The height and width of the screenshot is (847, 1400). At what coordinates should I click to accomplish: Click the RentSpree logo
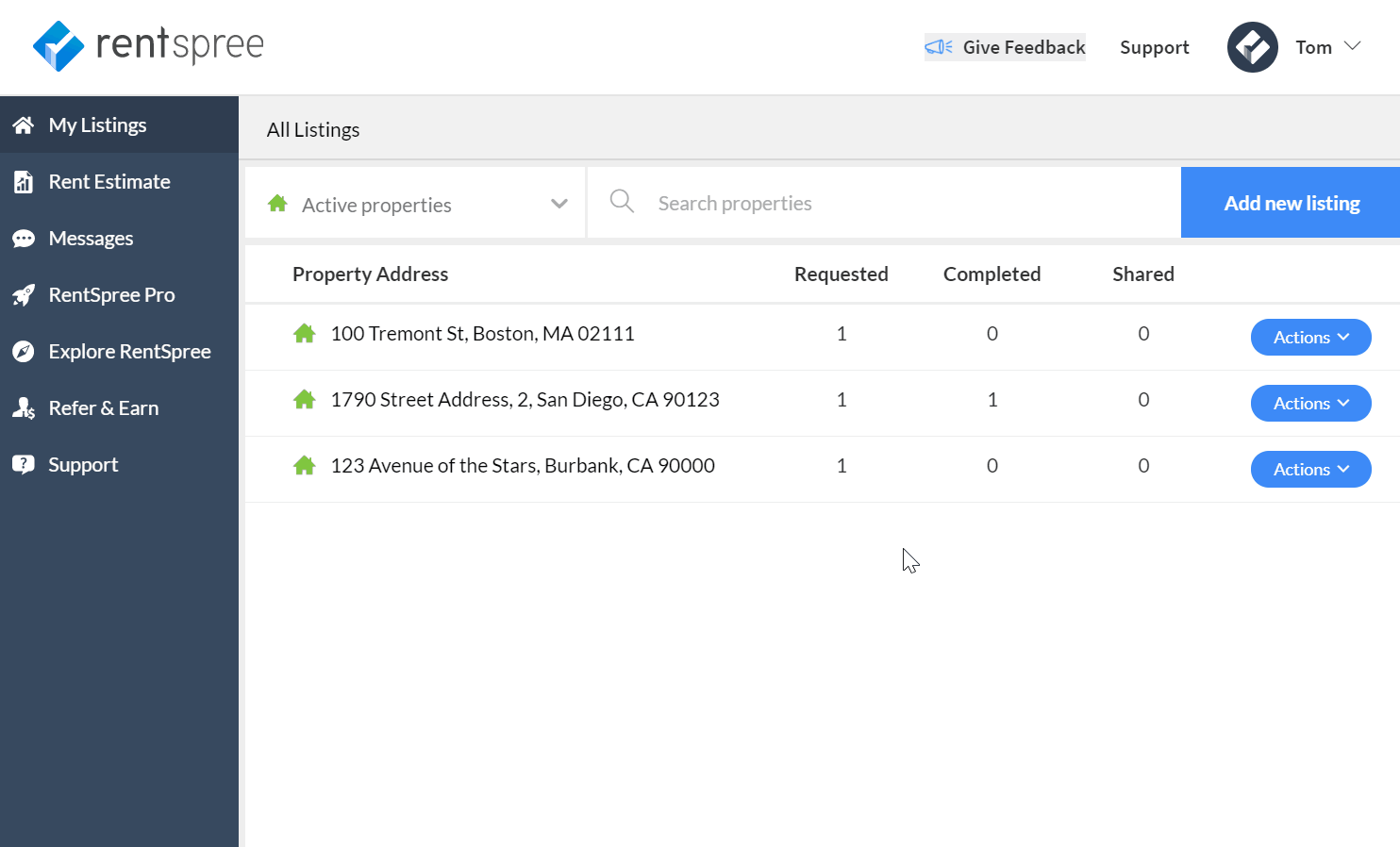click(x=148, y=46)
